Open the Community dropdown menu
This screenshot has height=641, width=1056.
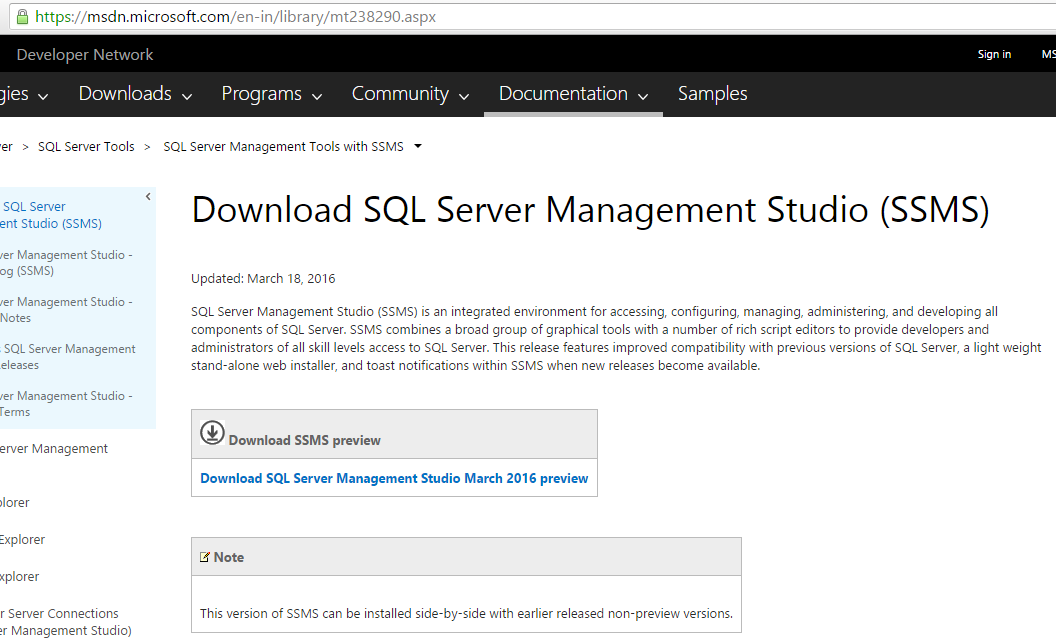pyautogui.click(x=410, y=94)
